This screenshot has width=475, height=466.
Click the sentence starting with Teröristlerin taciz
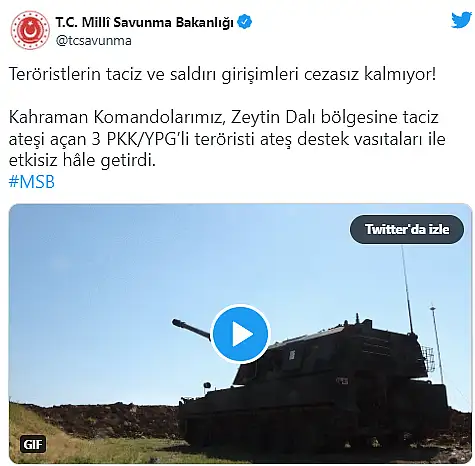pos(222,75)
